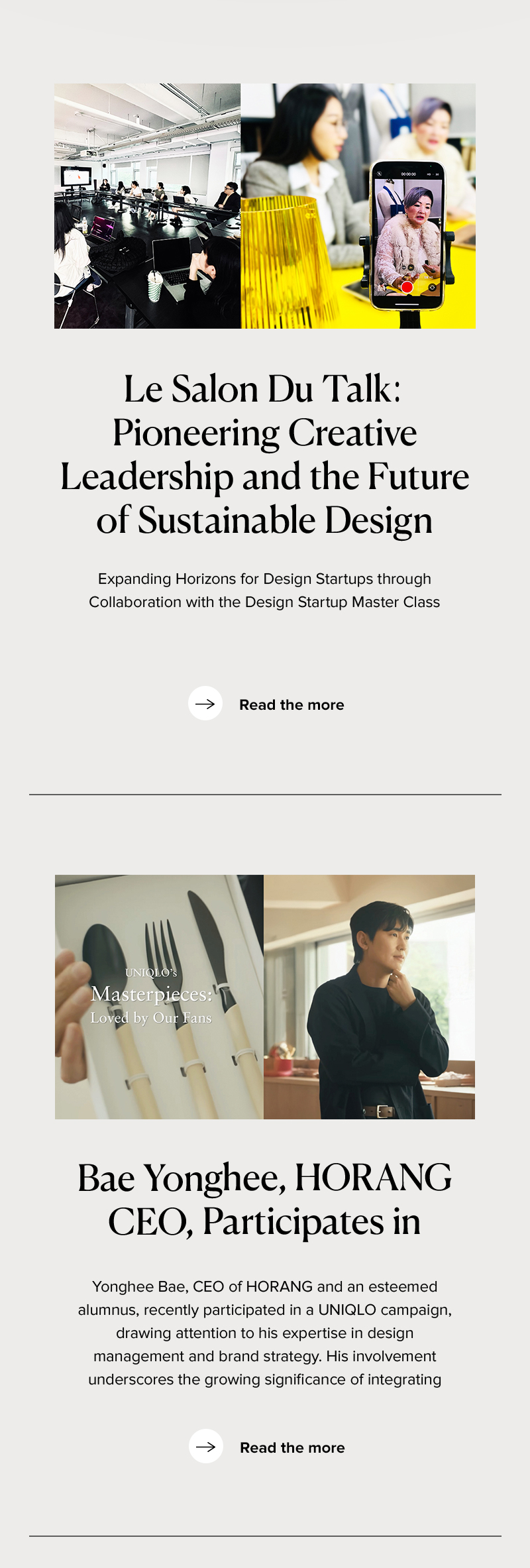Open Read the more for Bae Yonghee article
This screenshot has height=1568, width=530.
click(x=292, y=1447)
